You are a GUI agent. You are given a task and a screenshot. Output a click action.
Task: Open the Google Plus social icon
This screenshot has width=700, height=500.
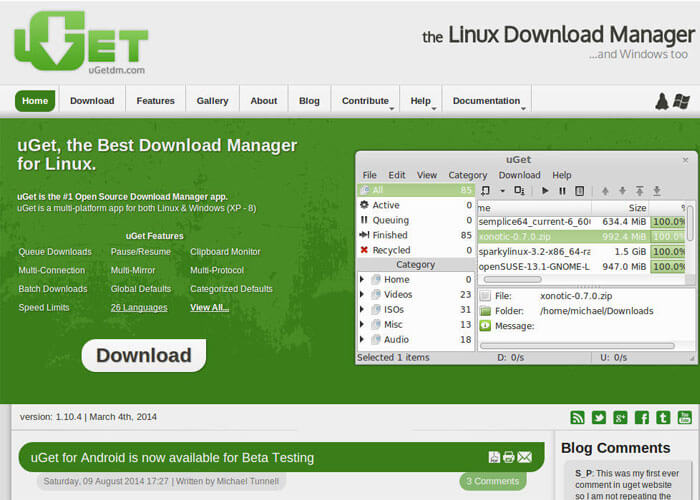pyautogui.click(x=620, y=417)
